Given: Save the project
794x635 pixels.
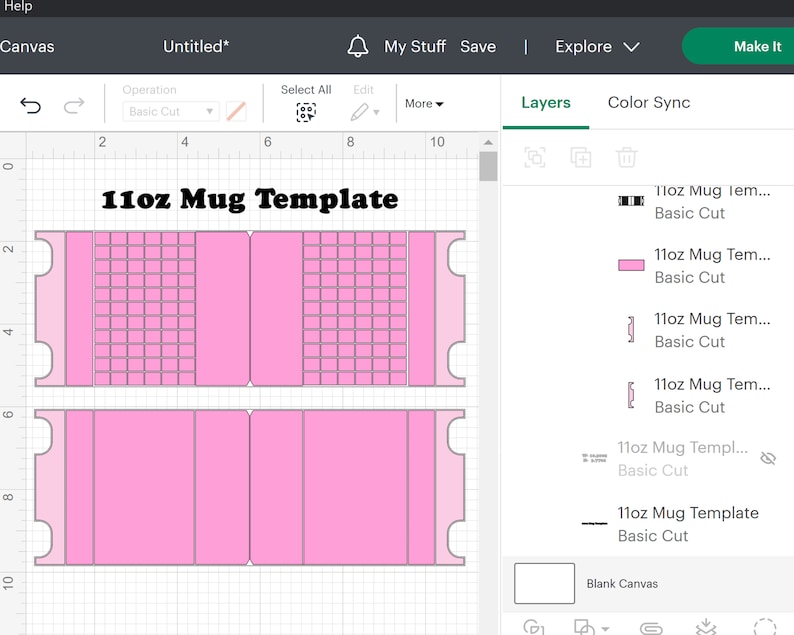Looking at the screenshot, I should point(478,47).
